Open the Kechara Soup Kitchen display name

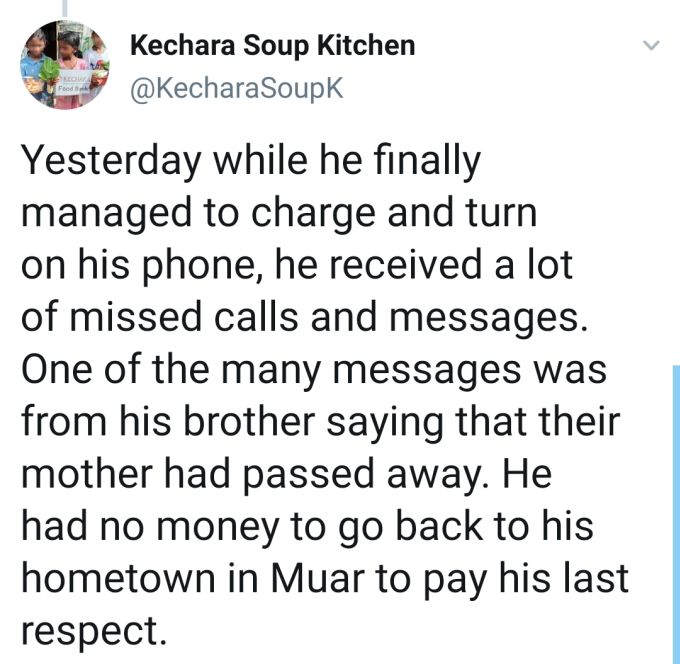[x=272, y=46]
